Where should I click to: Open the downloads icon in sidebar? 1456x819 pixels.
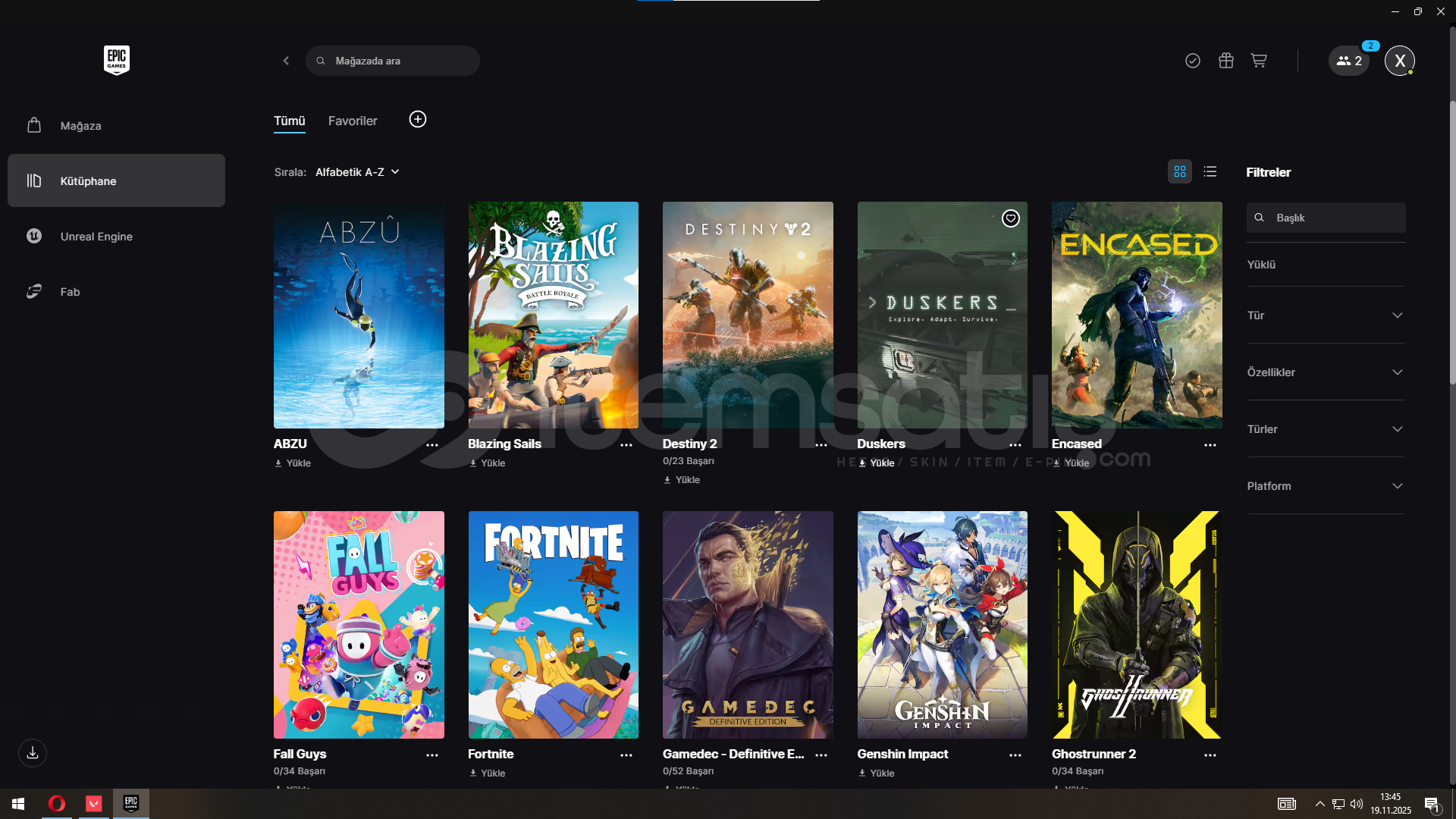pos(33,753)
